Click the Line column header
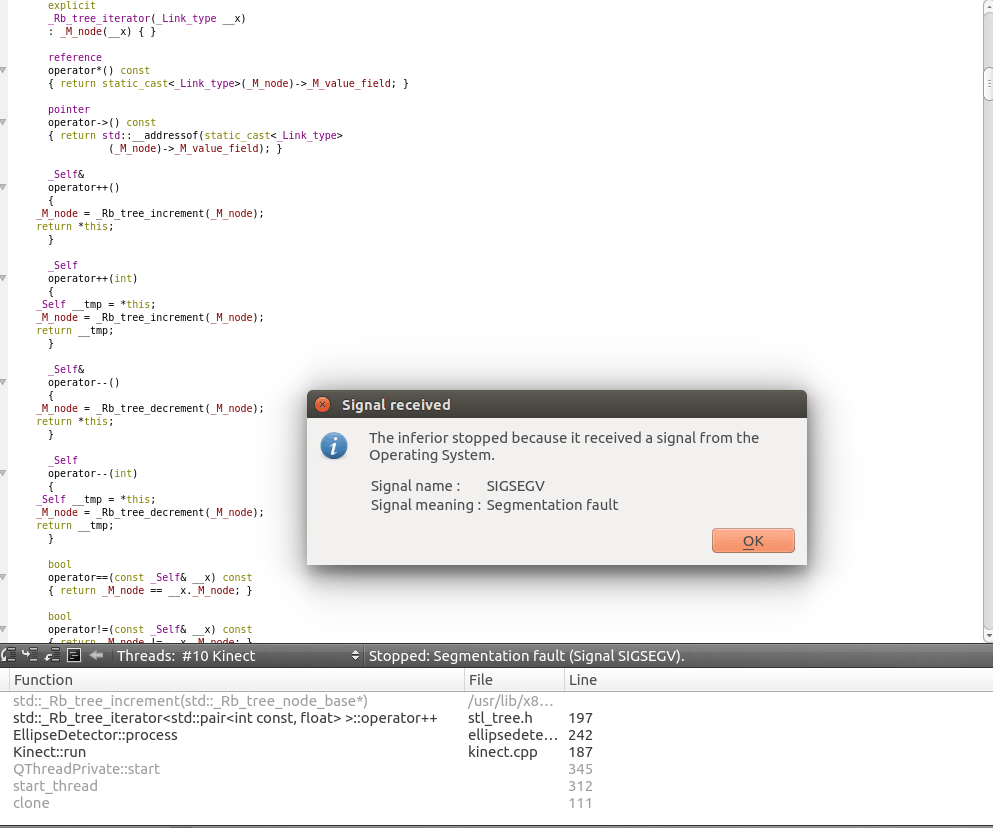 pos(582,680)
